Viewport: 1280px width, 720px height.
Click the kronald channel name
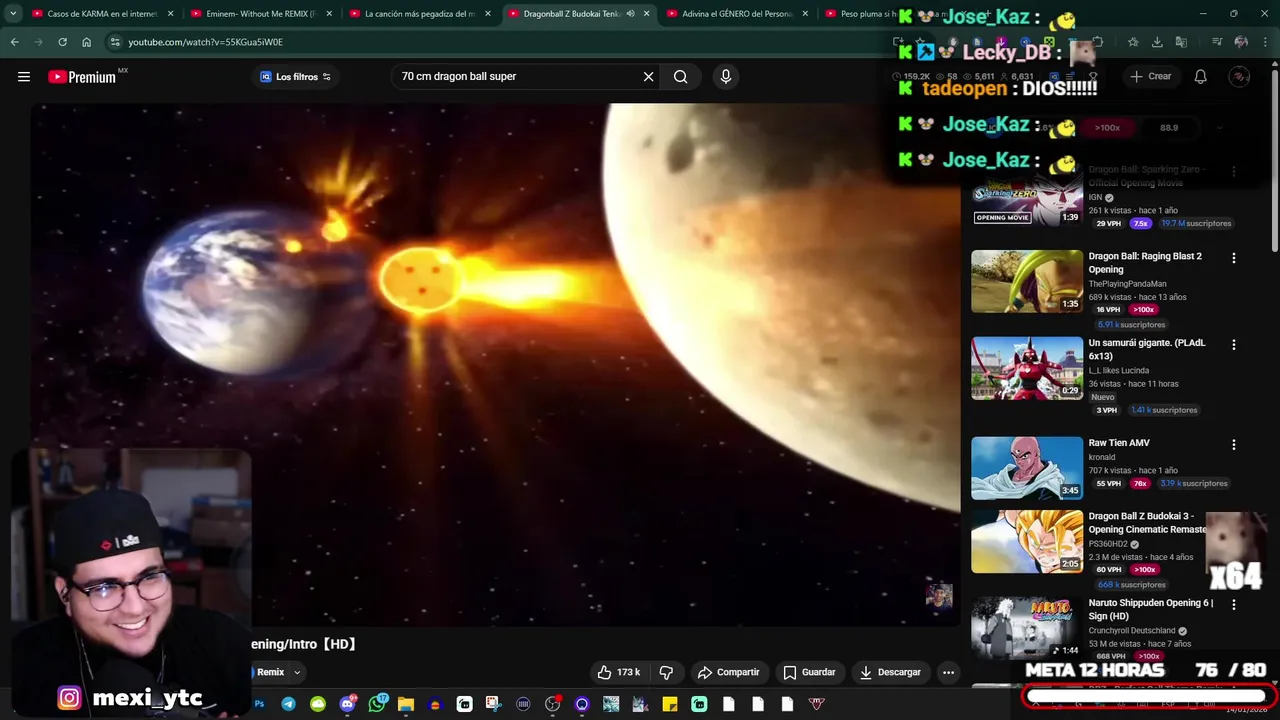click(1102, 457)
